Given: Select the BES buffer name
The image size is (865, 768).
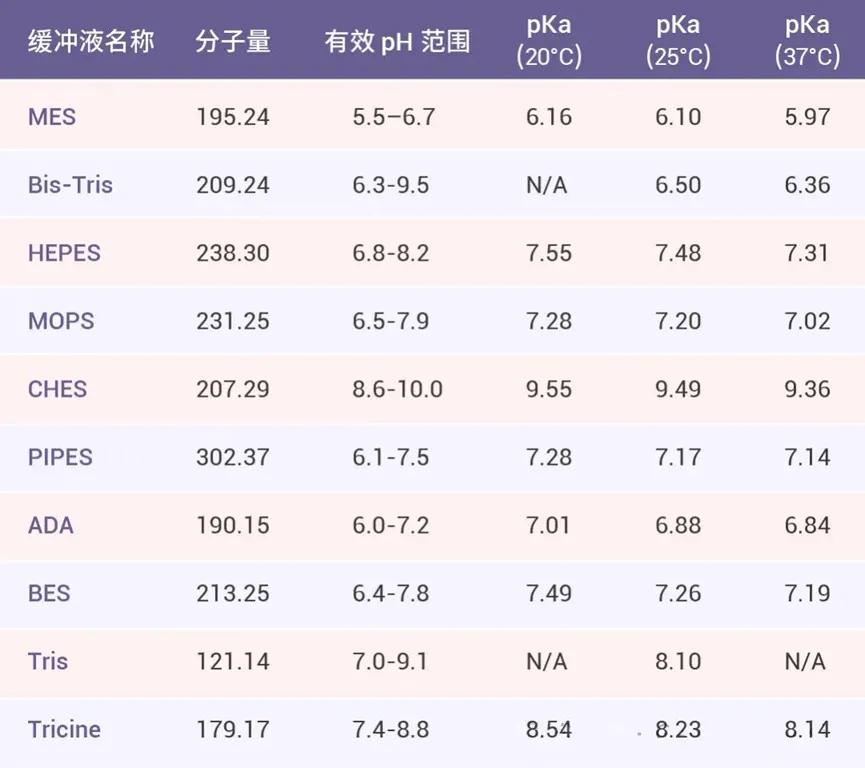Looking at the screenshot, I should pyautogui.click(x=49, y=593).
